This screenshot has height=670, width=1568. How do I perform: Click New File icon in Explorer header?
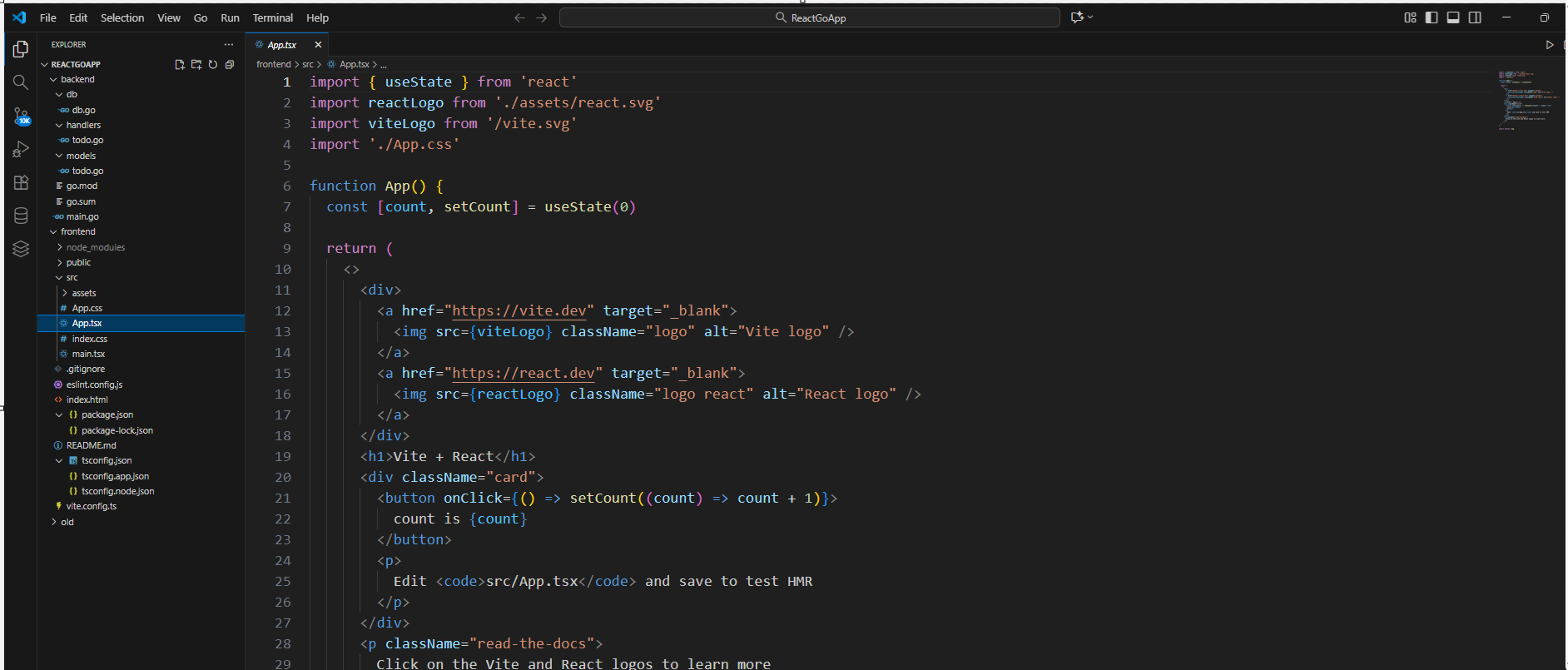(x=180, y=64)
